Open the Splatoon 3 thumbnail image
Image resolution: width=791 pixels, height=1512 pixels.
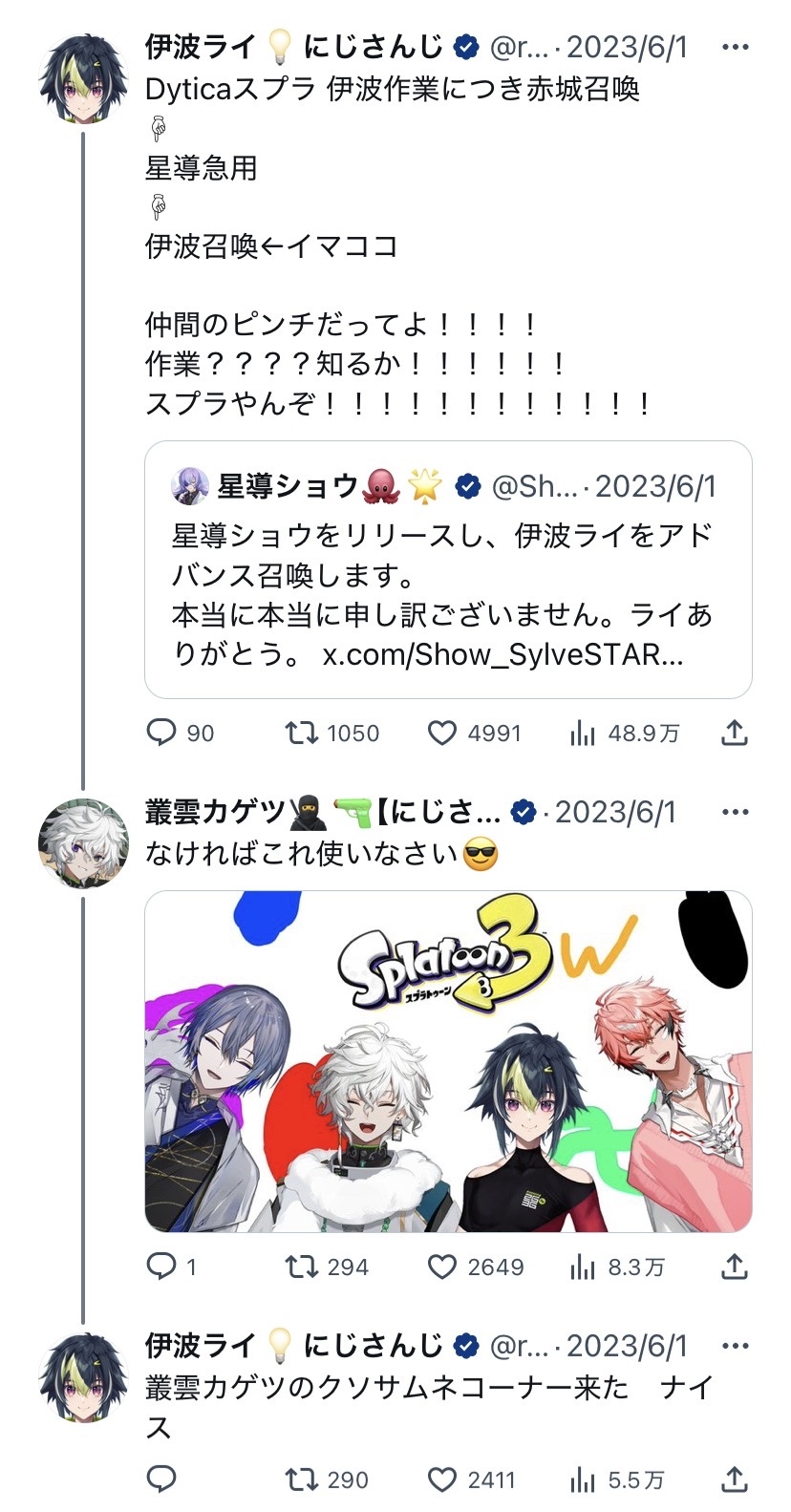coord(448,1061)
